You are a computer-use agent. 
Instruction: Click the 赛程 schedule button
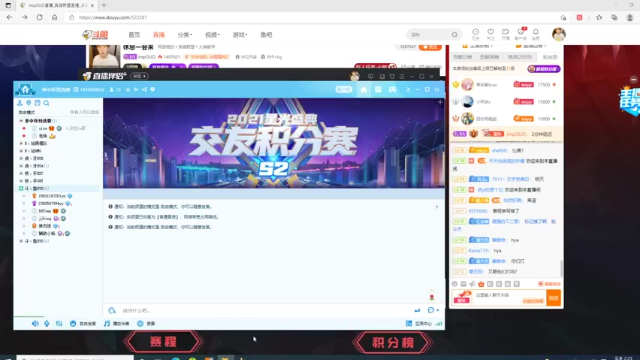pyautogui.click(x=163, y=342)
